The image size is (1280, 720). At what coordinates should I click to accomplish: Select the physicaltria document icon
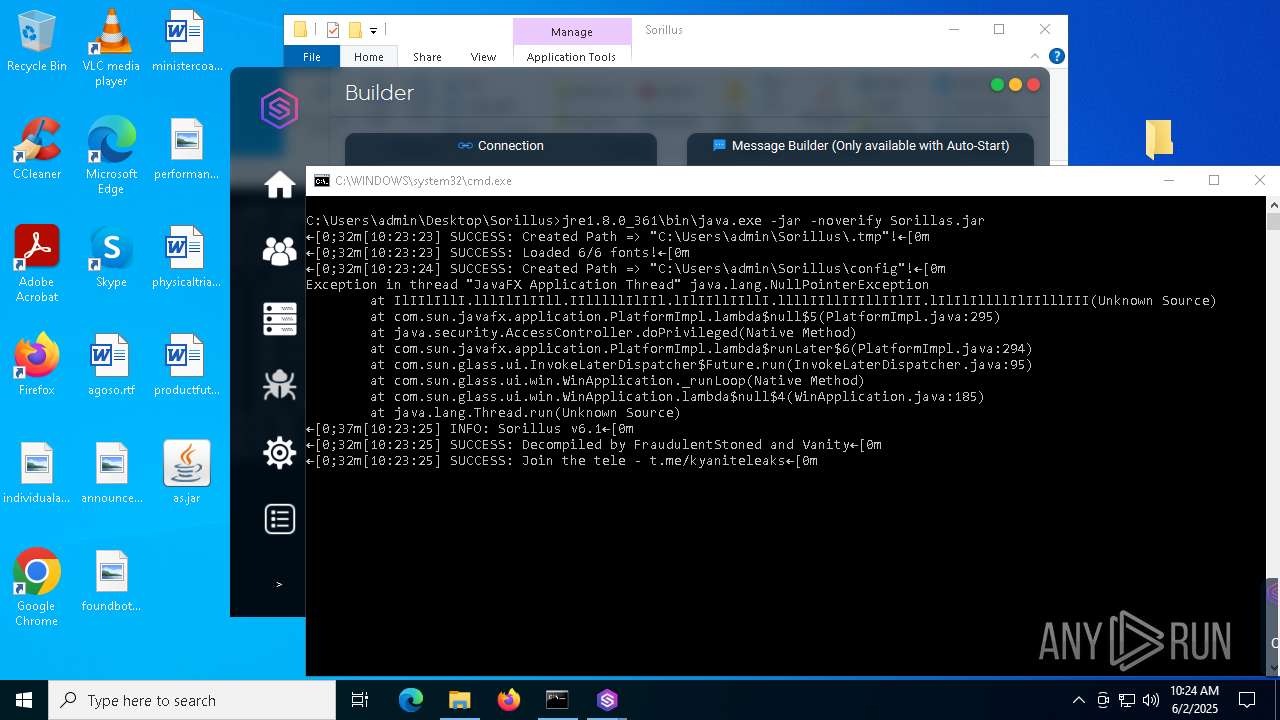(186, 257)
